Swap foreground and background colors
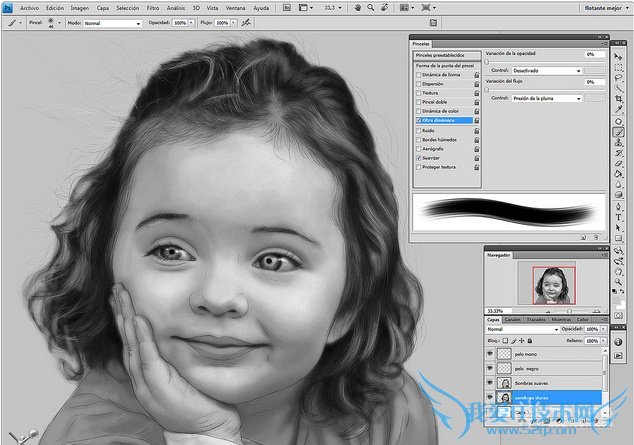The image size is (634, 445). pyautogui.click(x=622, y=291)
